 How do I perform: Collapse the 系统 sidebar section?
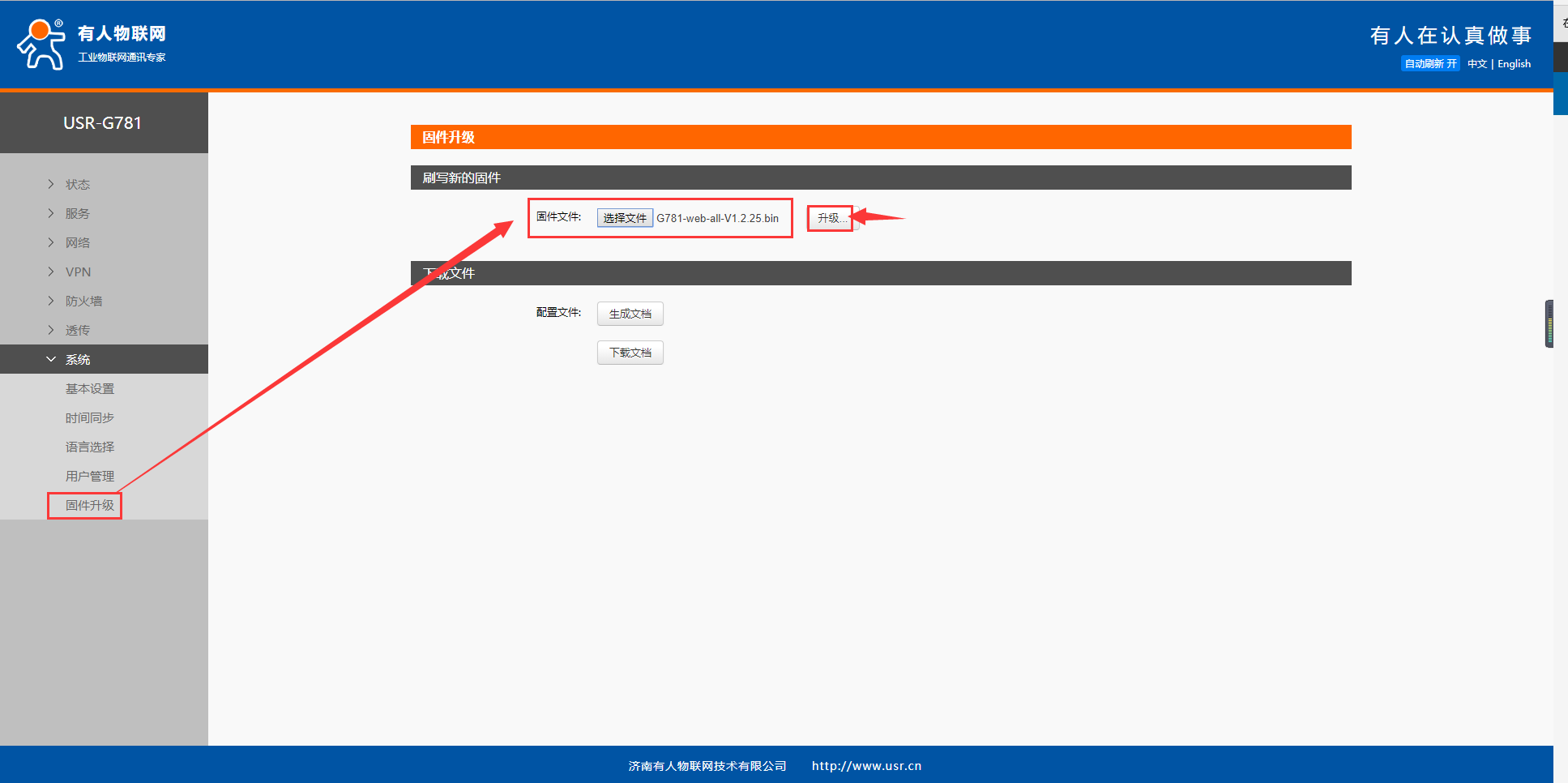point(78,360)
